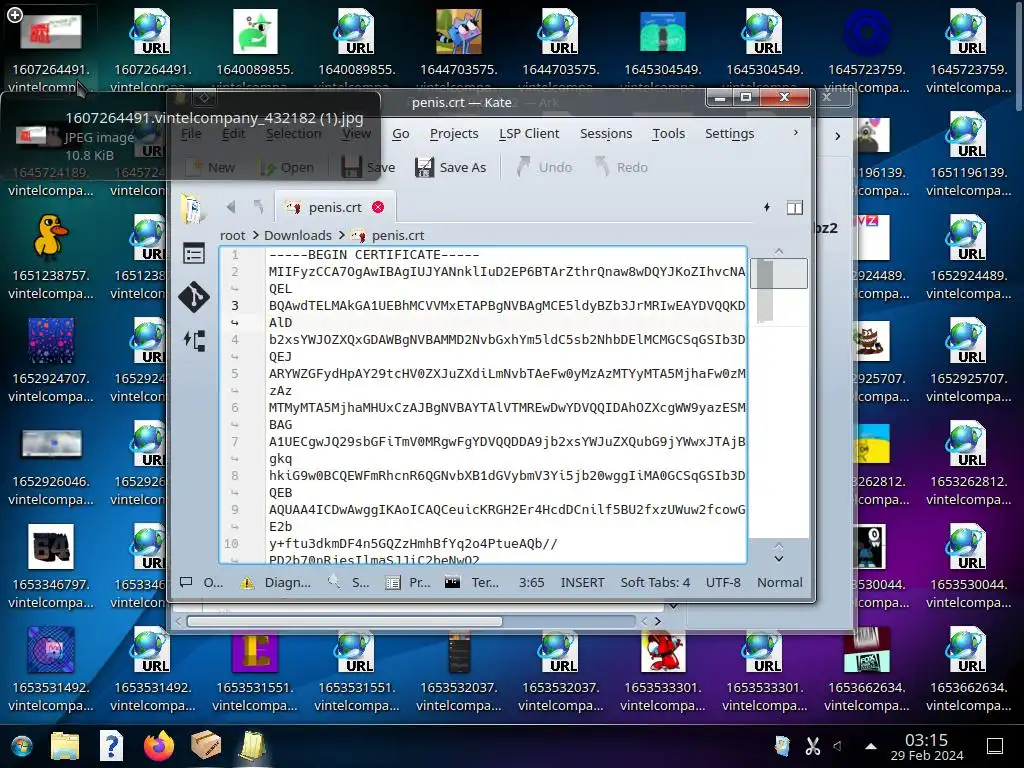
Task: Select the penis.crt document tab
Action: (x=335, y=207)
